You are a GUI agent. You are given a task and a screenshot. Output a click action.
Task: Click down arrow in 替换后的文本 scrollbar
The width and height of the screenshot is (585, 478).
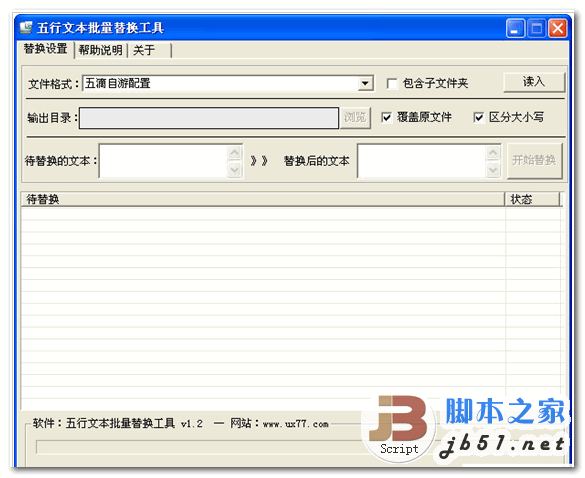(x=493, y=170)
